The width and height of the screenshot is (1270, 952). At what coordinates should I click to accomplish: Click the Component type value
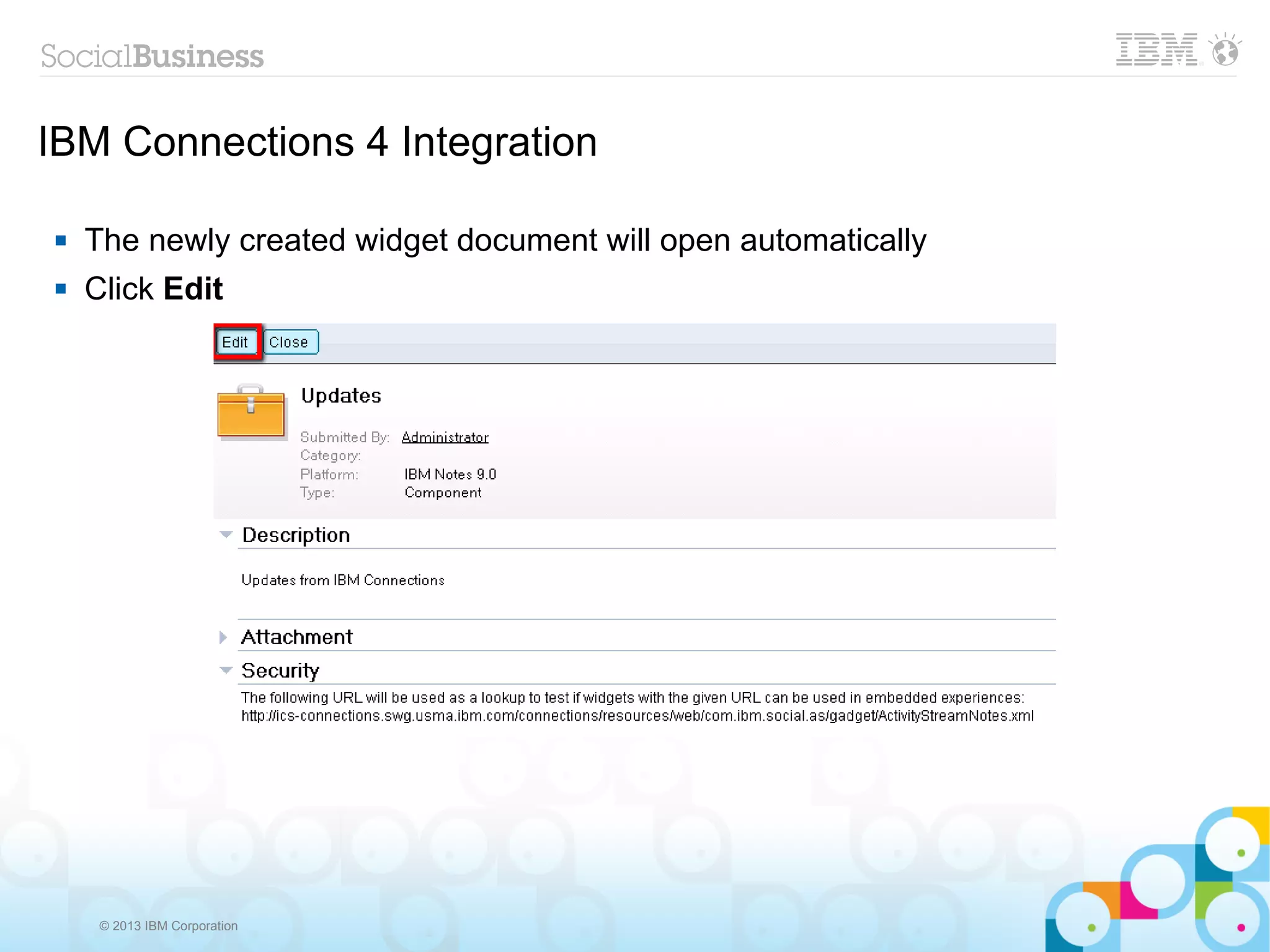tap(443, 492)
